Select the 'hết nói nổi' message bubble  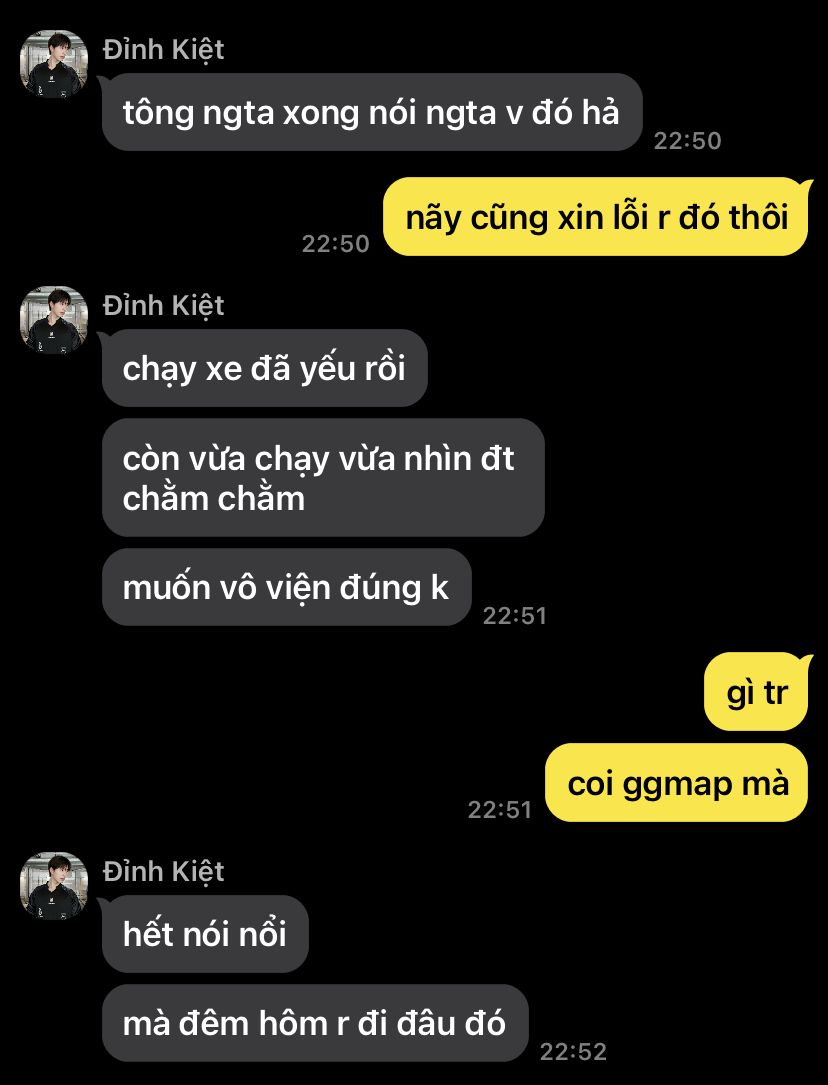(205, 934)
